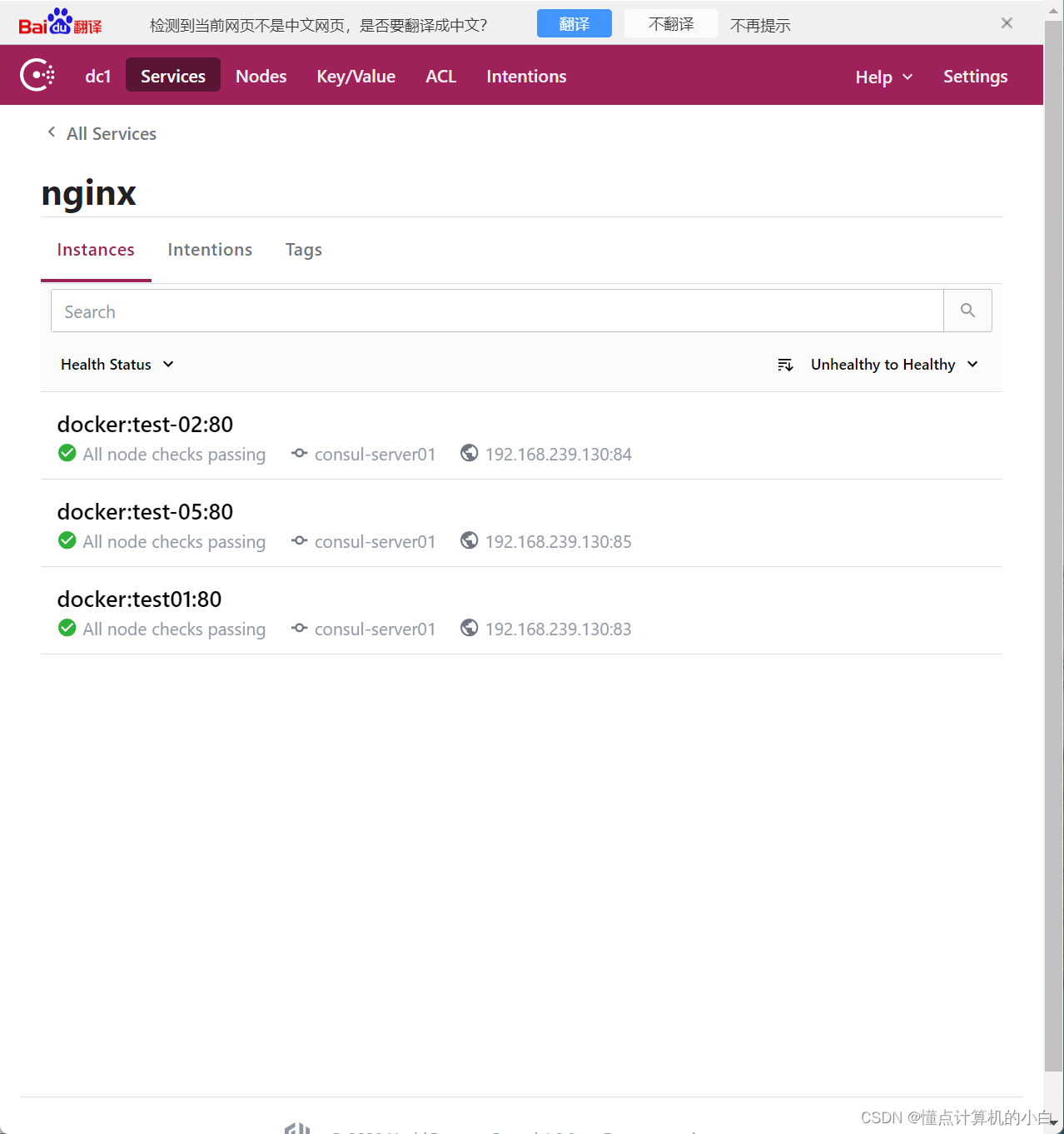
Task: Click the sort order icon beside Unhealthy to Healthy
Action: pos(784,364)
